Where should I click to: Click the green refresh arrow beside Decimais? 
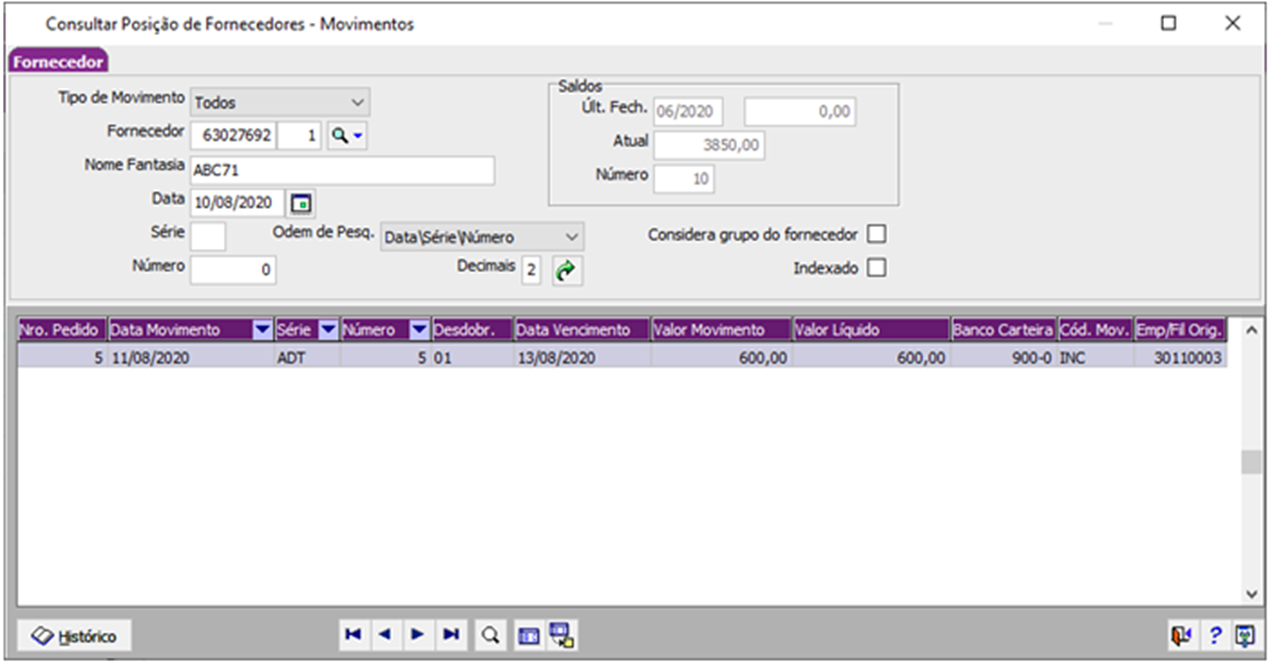pyautogui.click(x=567, y=271)
